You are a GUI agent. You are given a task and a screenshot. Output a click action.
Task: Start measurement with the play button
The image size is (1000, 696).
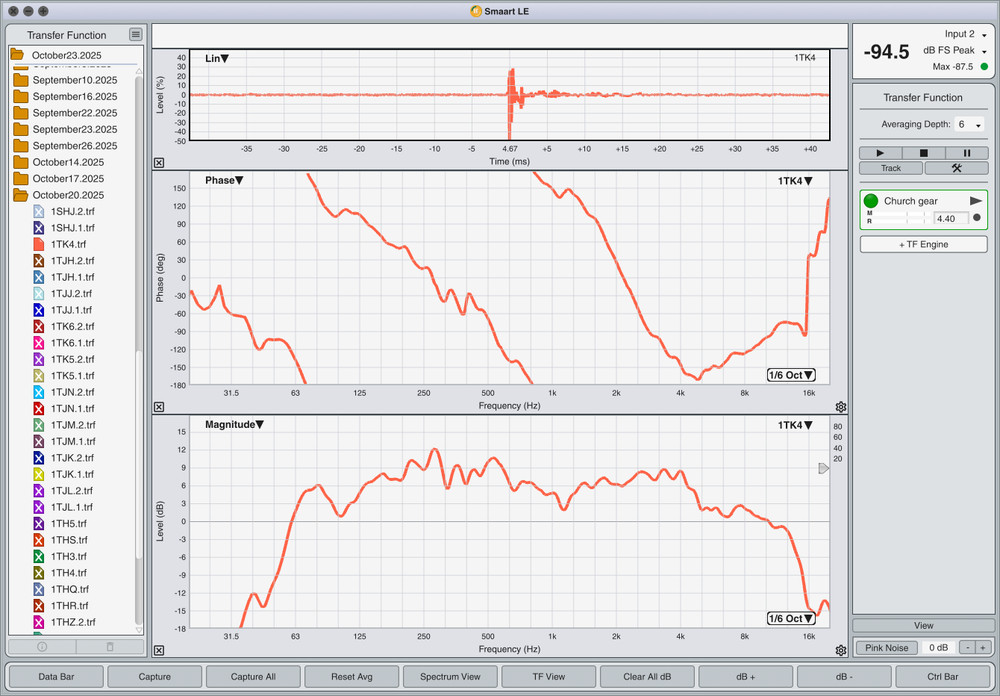tap(880, 153)
